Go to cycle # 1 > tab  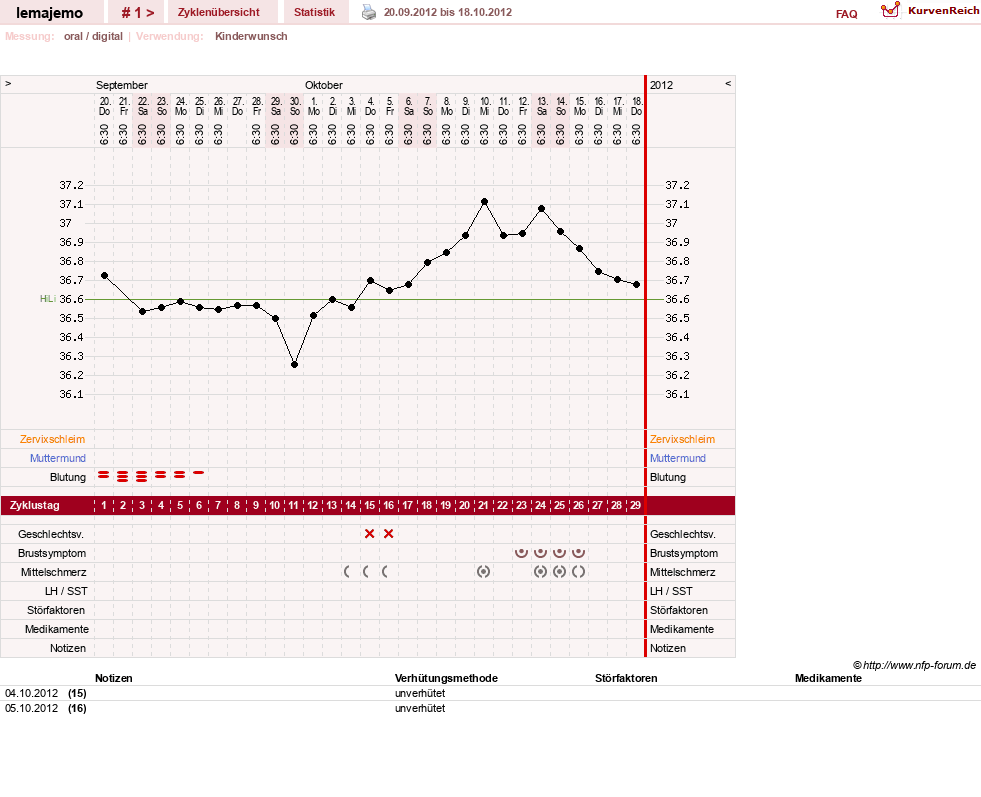click(x=138, y=12)
